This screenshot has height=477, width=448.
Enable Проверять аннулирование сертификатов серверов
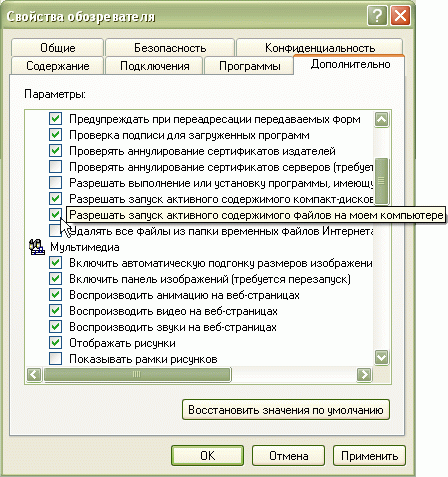point(55,167)
